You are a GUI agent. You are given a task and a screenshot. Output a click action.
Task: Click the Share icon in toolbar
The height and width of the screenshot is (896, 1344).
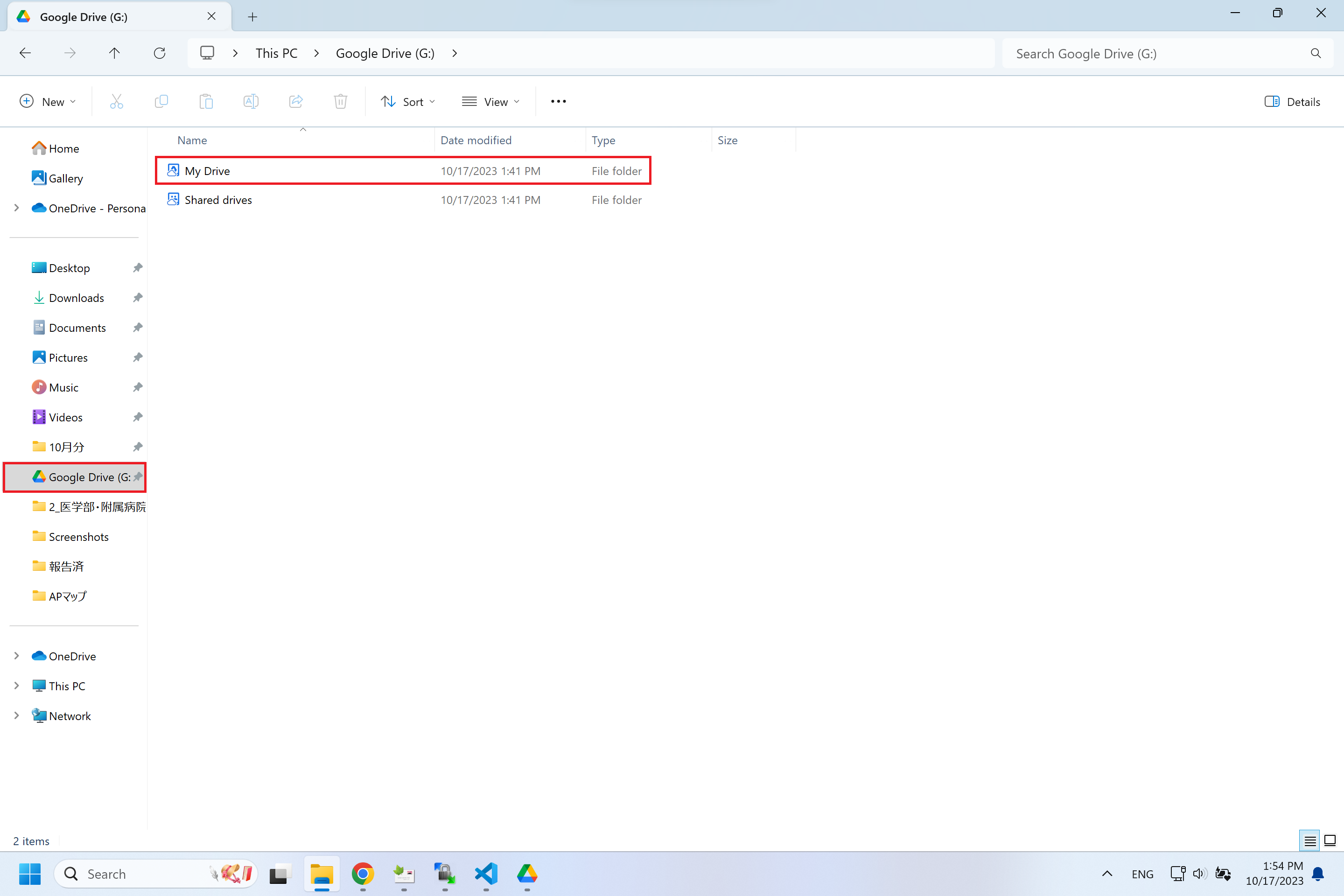tap(296, 102)
